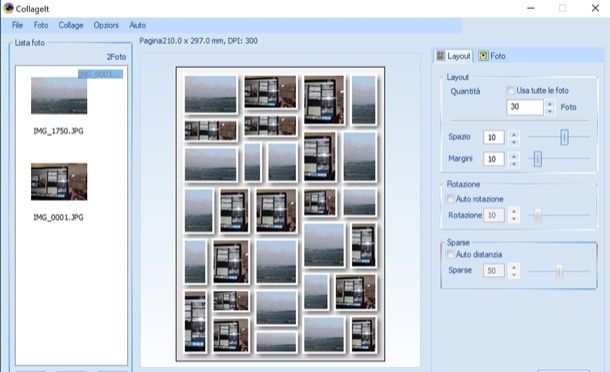Toggle Auto rotazione checkbox
This screenshot has width=610, height=372.
coord(450,199)
